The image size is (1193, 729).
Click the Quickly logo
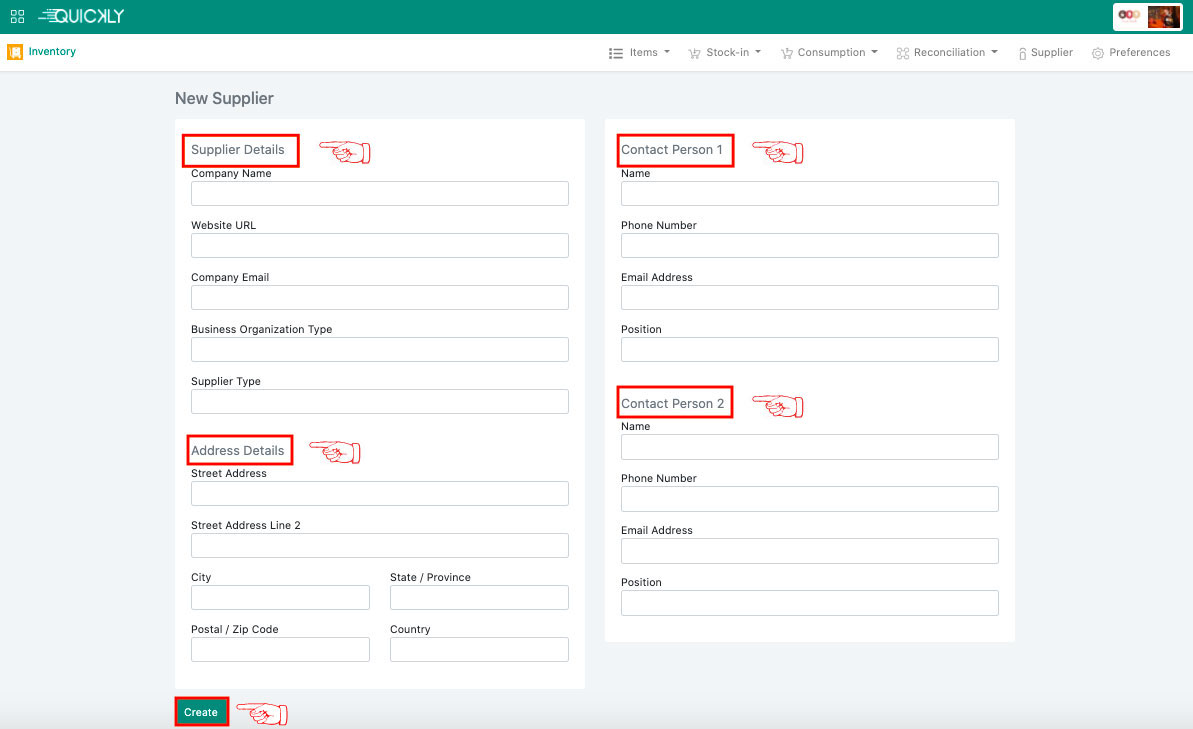click(x=81, y=16)
